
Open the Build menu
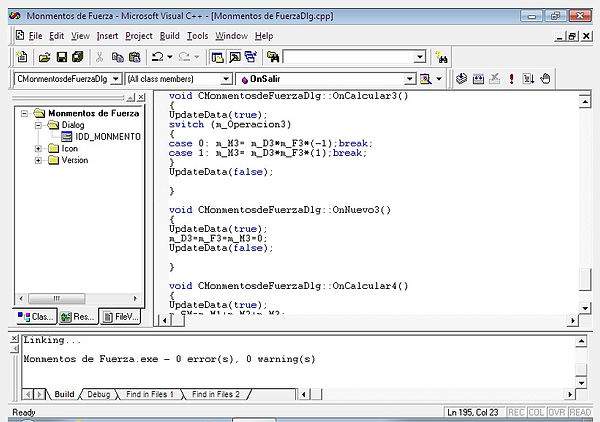[x=170, y=36]
